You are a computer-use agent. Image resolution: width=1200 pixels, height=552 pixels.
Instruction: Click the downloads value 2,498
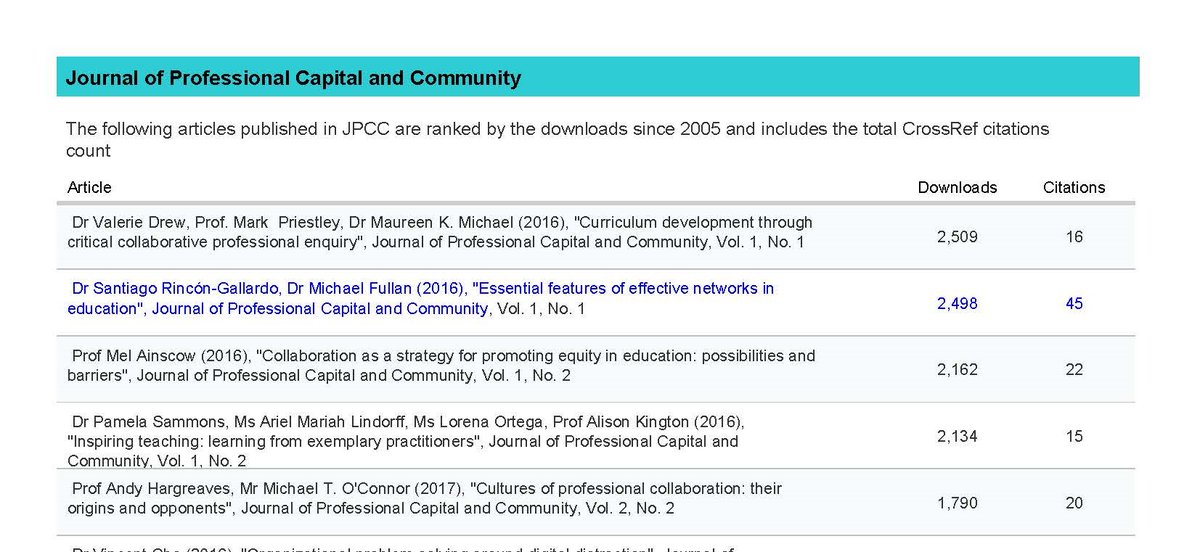[x=957, y=303]
